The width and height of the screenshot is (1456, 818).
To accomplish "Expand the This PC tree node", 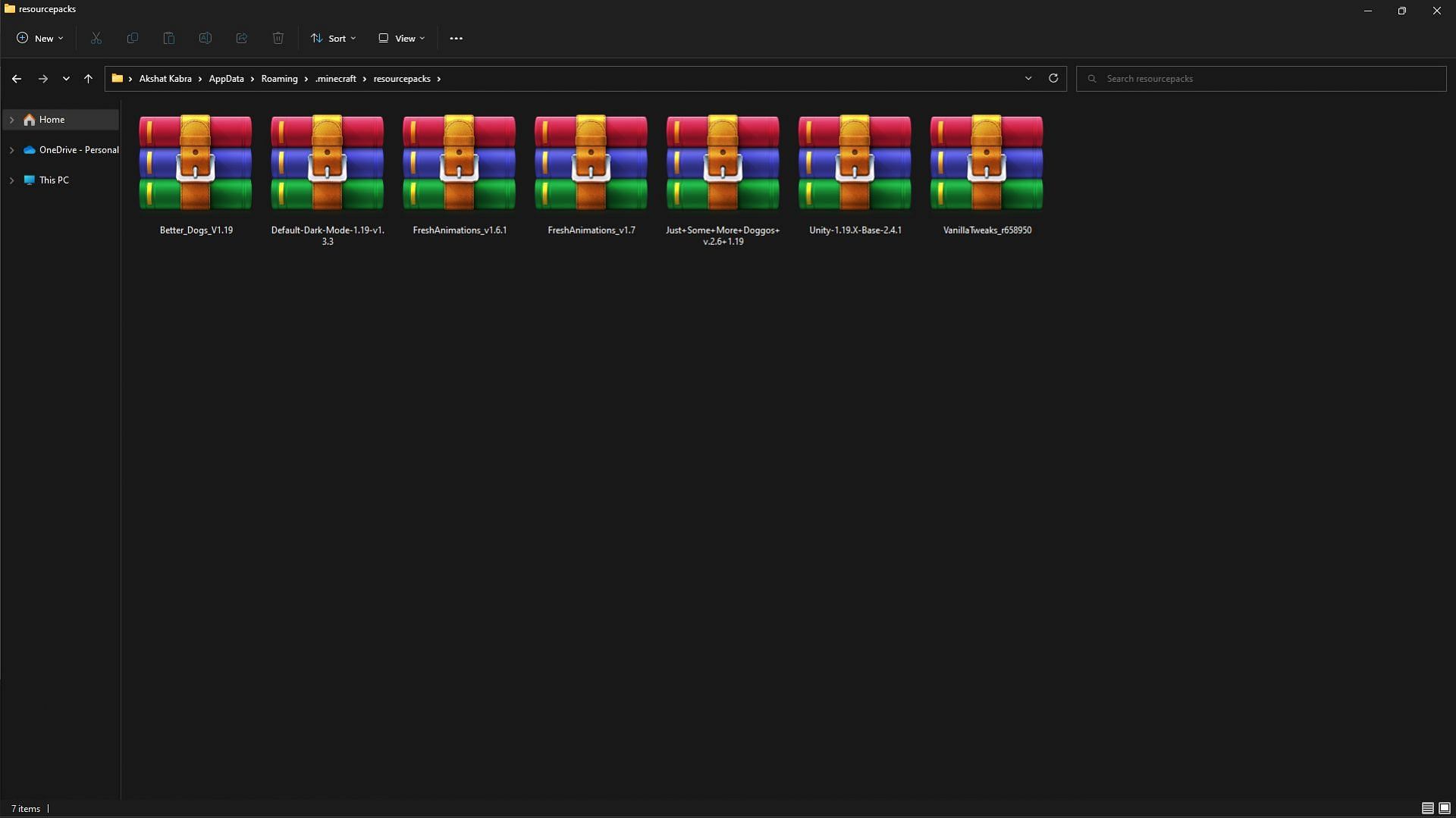I will pyautogui.click(x=11, y=180).
